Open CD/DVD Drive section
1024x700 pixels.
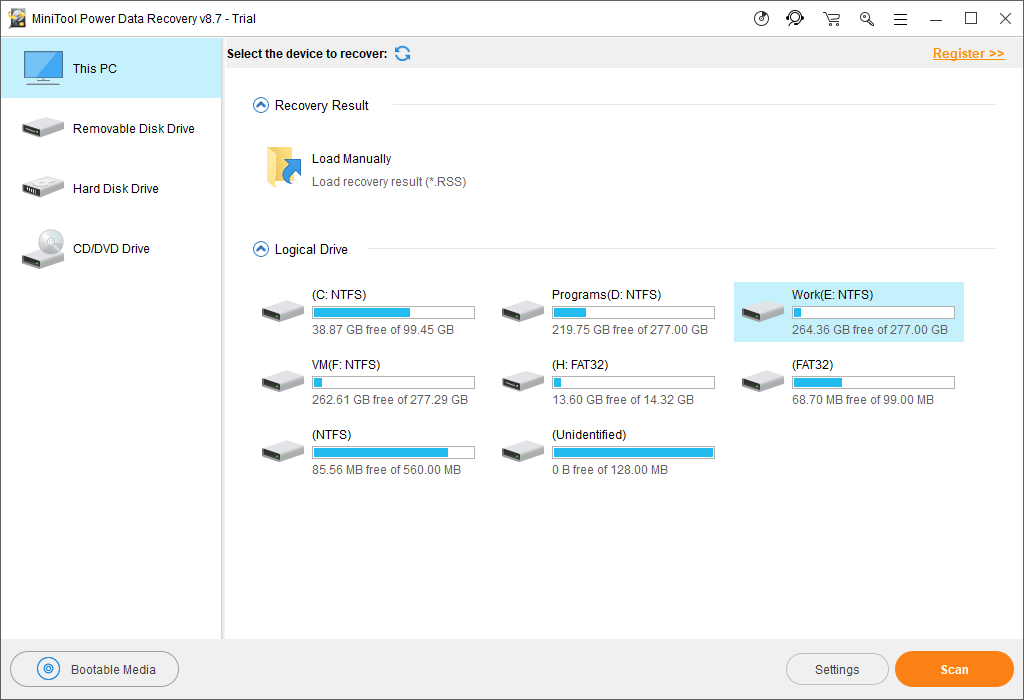point(111,249)
